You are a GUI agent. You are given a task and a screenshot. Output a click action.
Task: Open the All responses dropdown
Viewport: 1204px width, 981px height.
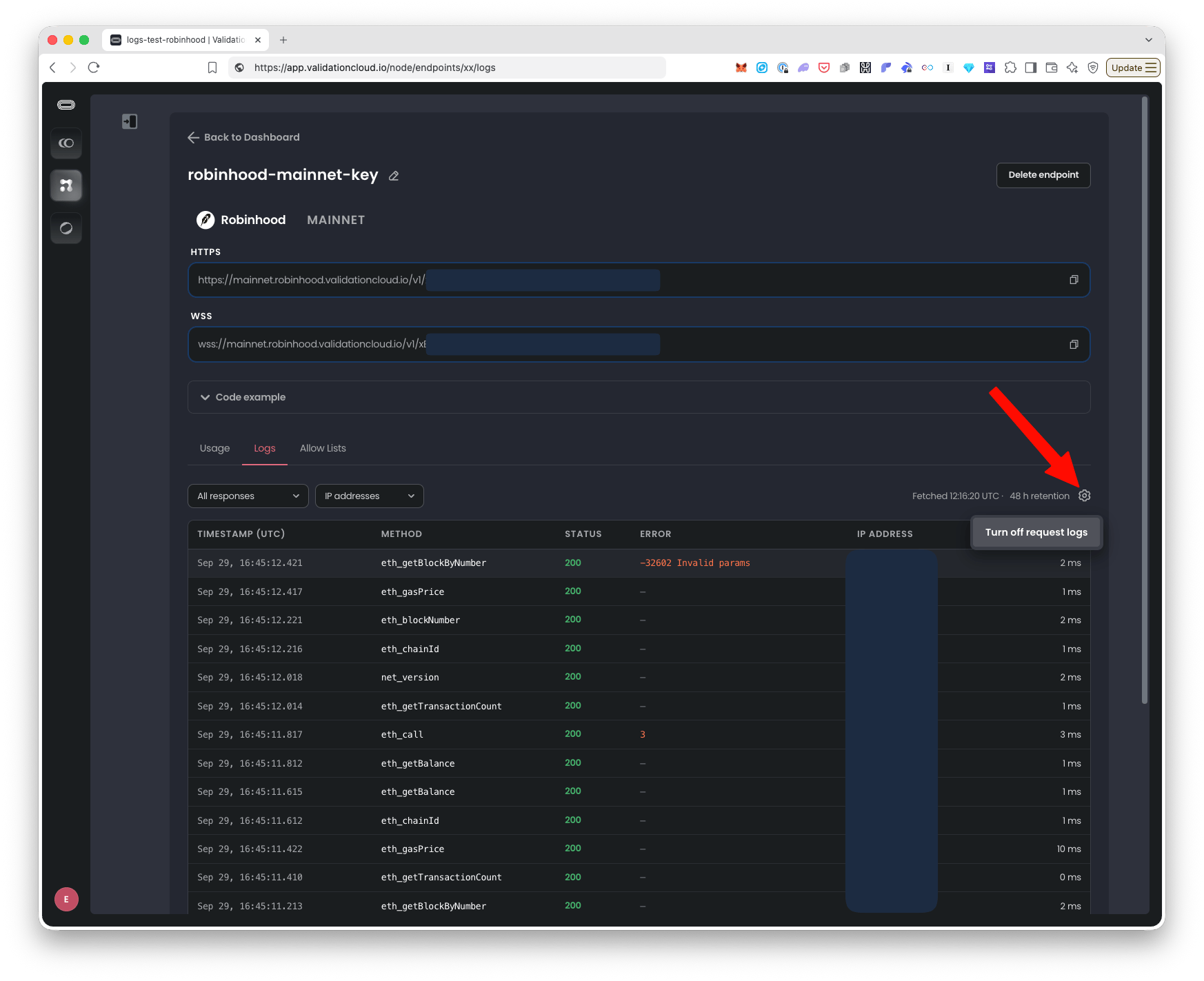pos(248,496)
